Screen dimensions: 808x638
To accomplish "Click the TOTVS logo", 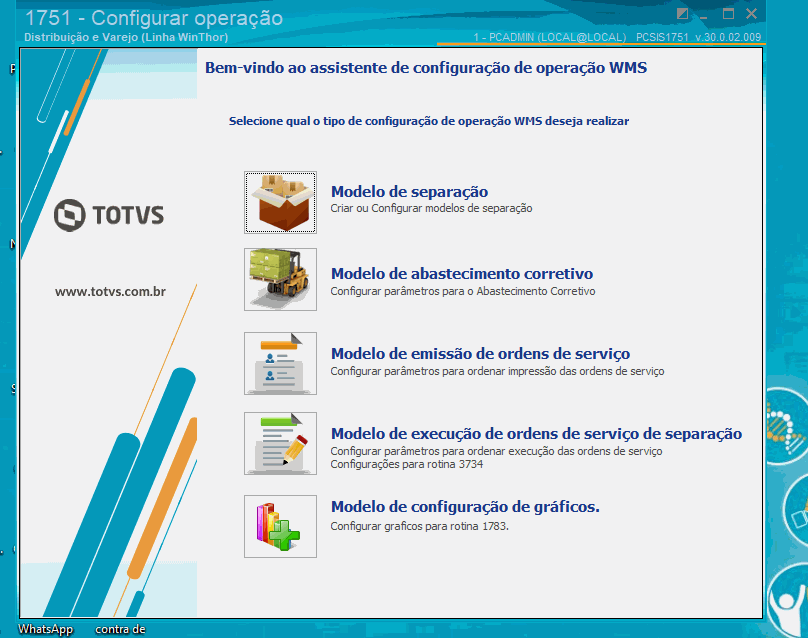I will coord(109,215).
